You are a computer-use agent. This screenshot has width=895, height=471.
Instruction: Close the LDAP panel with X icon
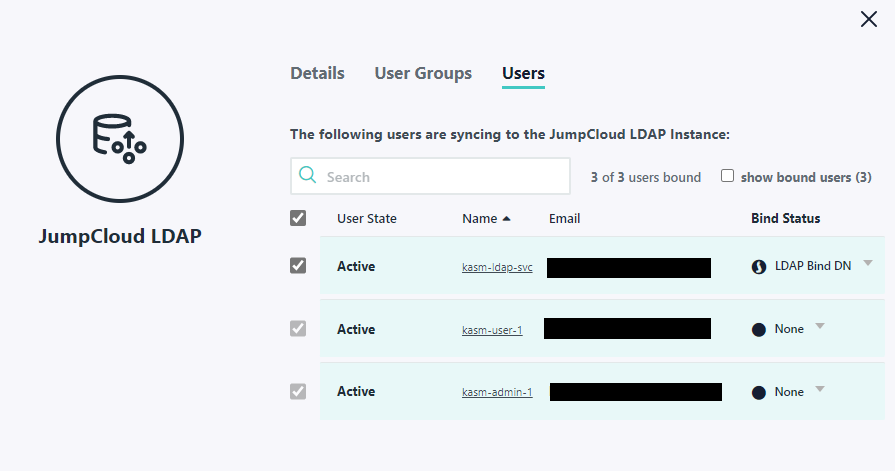868,19
